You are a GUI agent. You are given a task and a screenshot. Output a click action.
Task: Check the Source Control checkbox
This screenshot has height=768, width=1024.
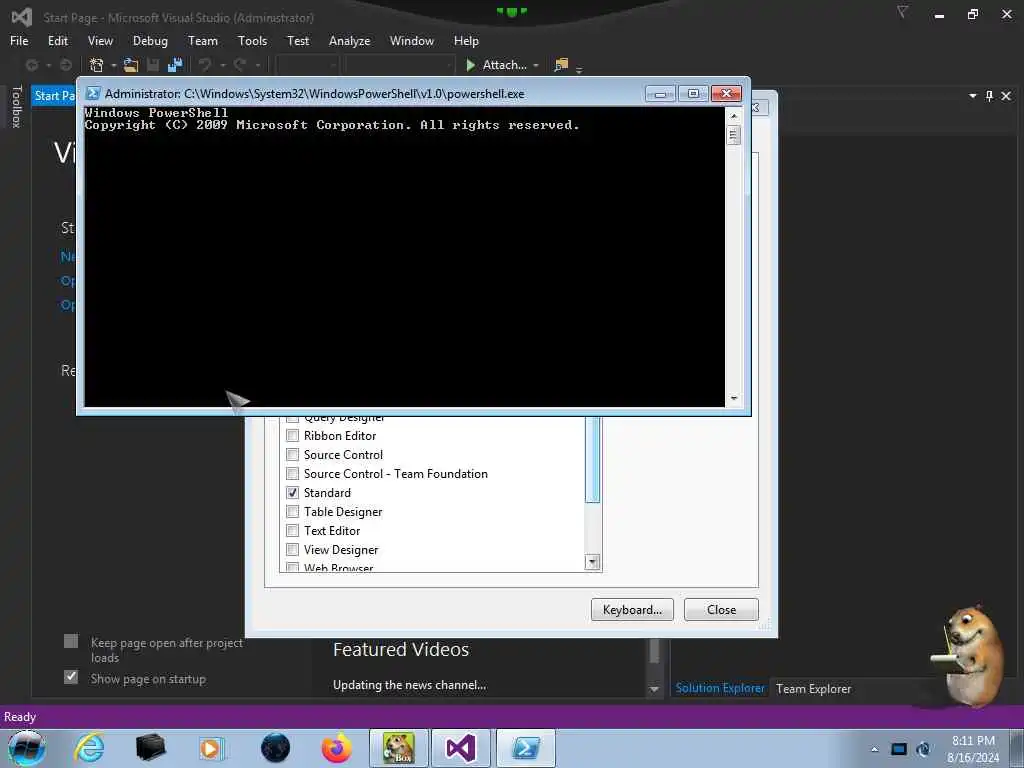coord(293,455)
